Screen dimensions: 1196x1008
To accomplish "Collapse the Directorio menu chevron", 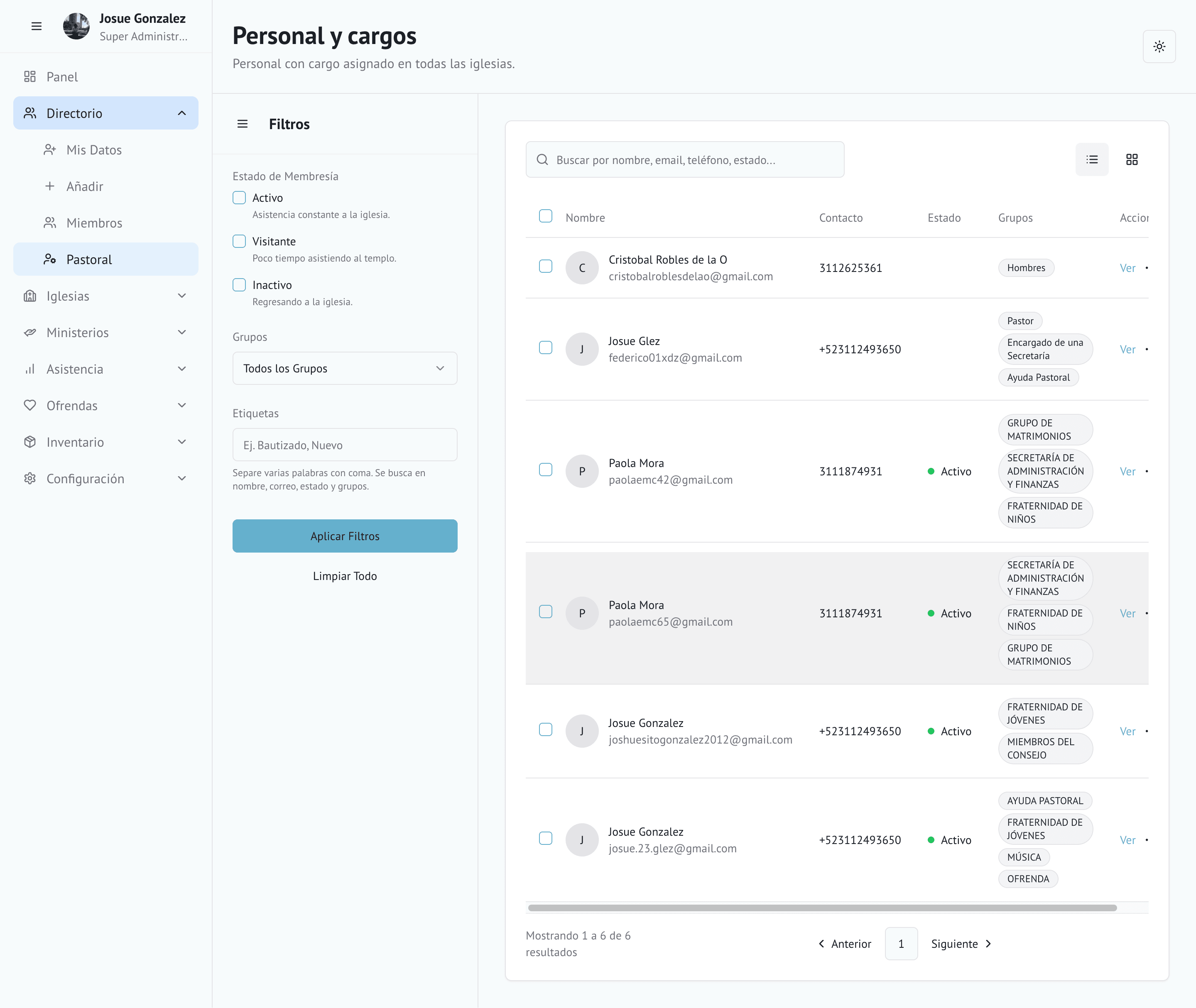I will [182, 113].
